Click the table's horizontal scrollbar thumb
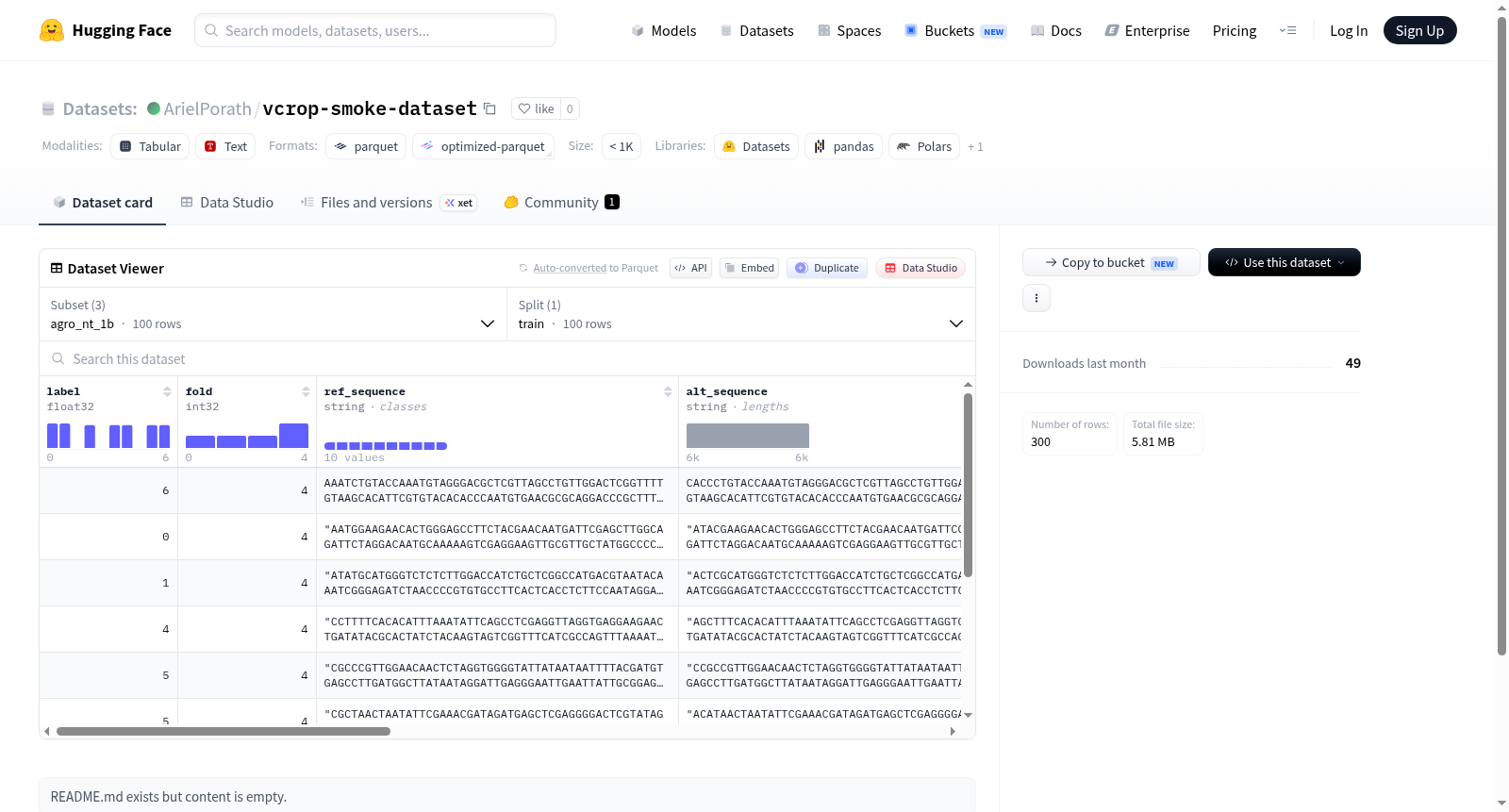 pos(224,731)
